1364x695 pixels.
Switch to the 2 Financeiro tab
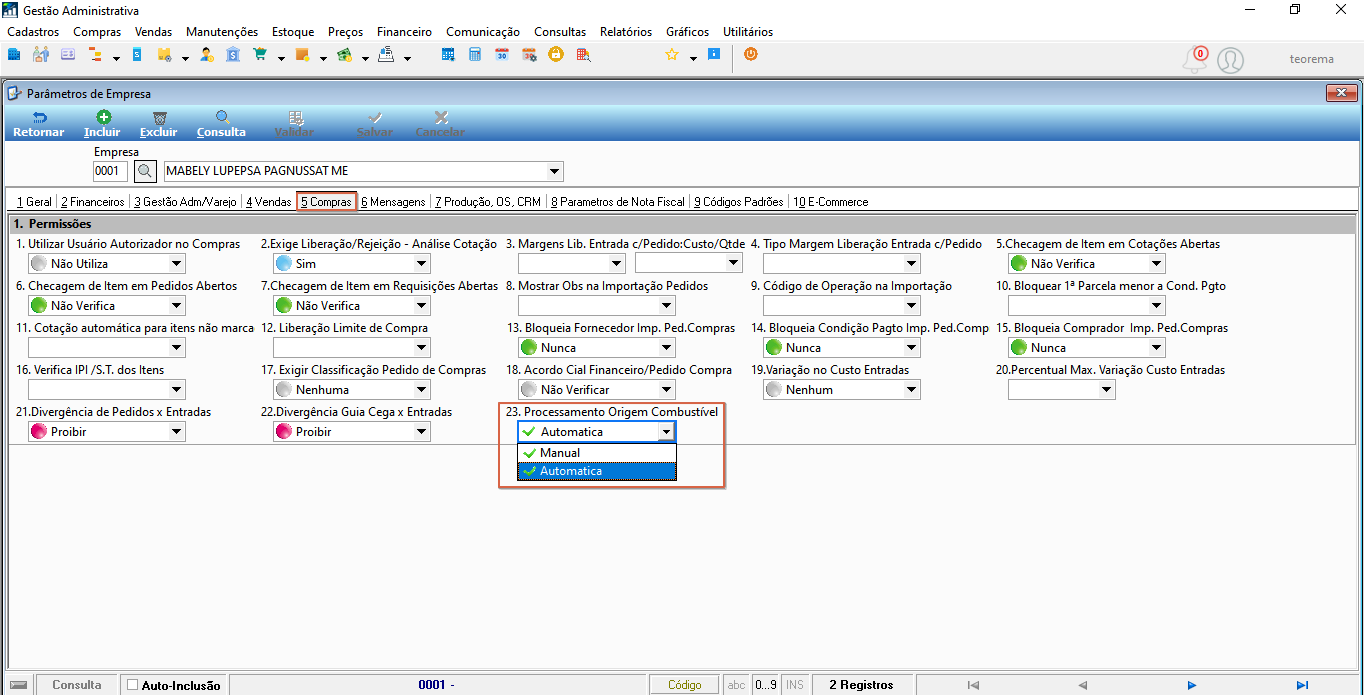92,202
